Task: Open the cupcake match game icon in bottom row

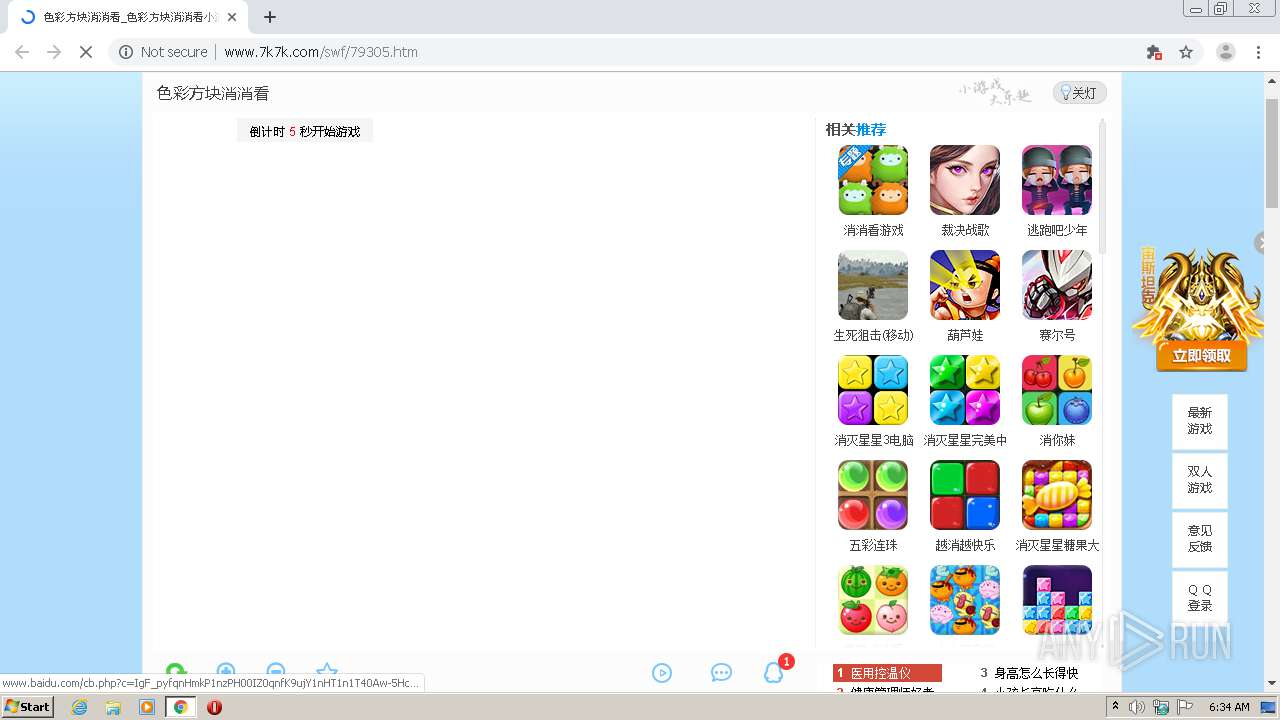Action: click(965, 600)
